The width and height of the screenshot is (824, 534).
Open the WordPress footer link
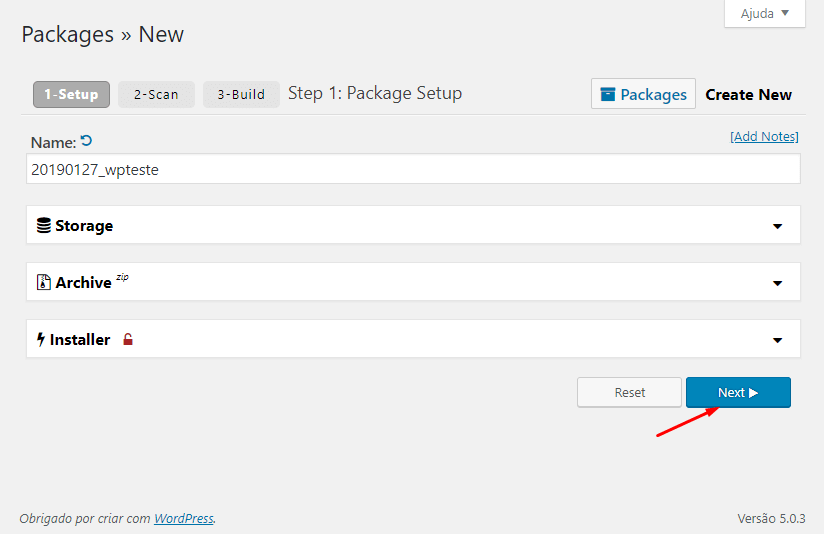183,518
